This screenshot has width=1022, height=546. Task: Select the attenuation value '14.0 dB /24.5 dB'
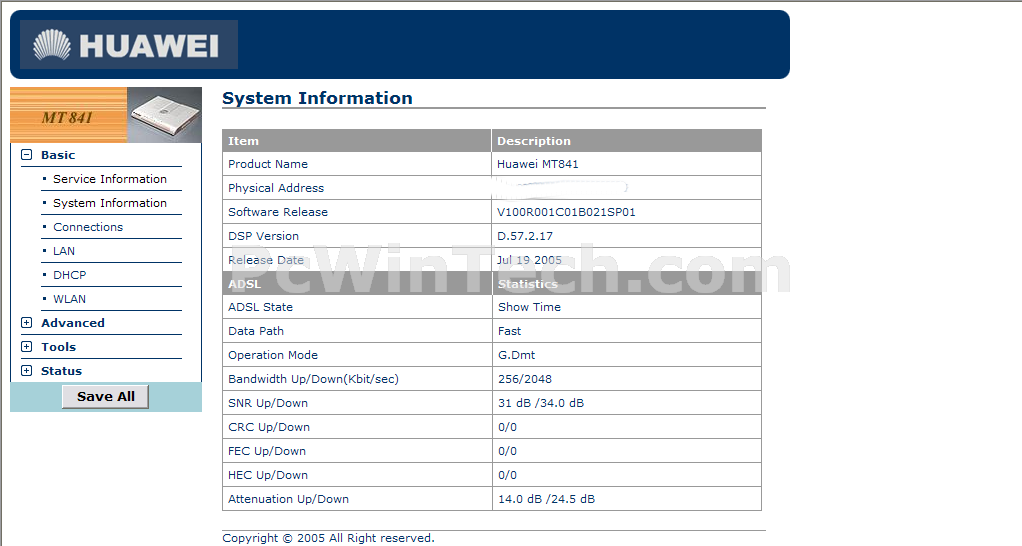click(546, 499)
